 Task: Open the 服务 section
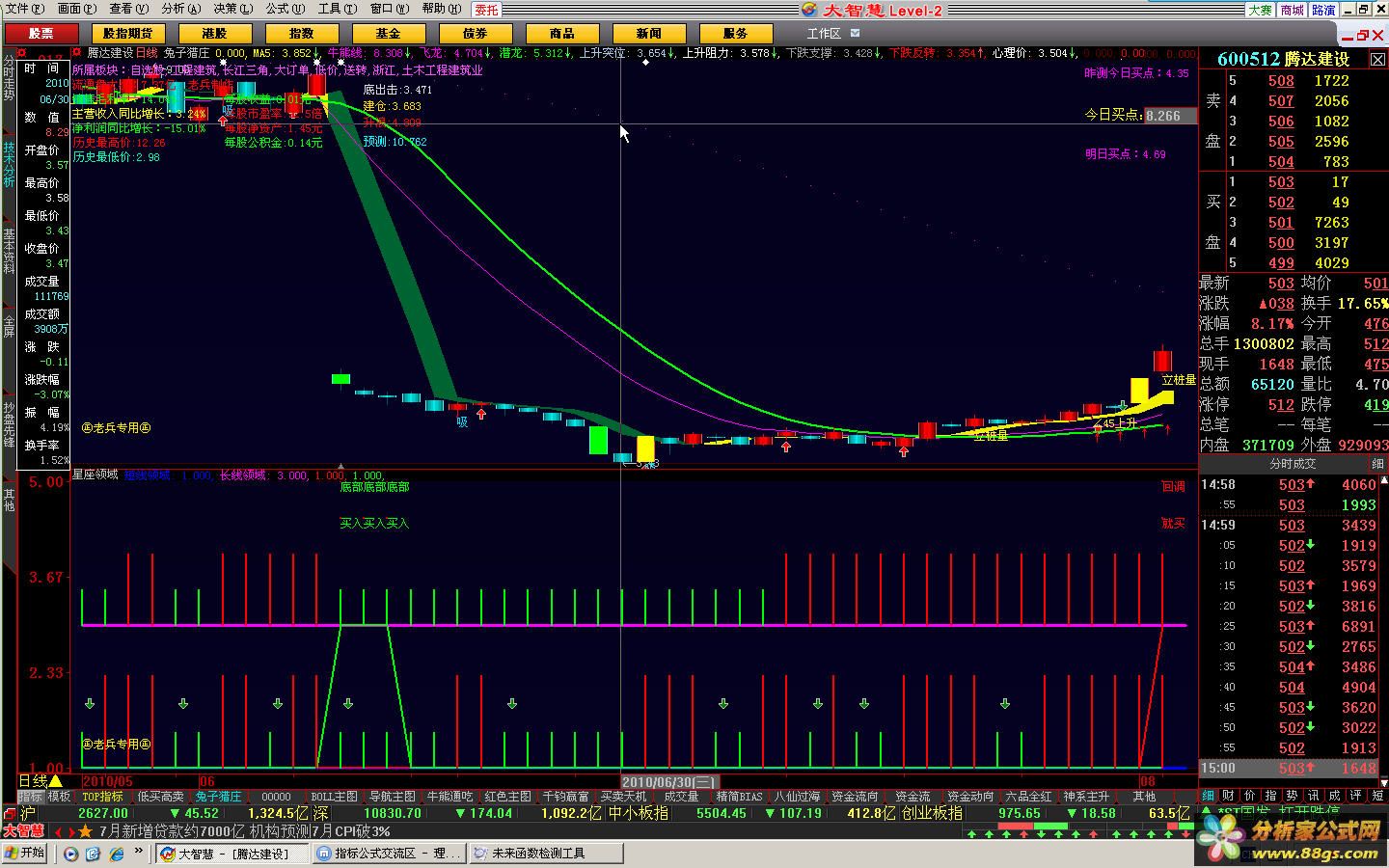click(736, 33)
